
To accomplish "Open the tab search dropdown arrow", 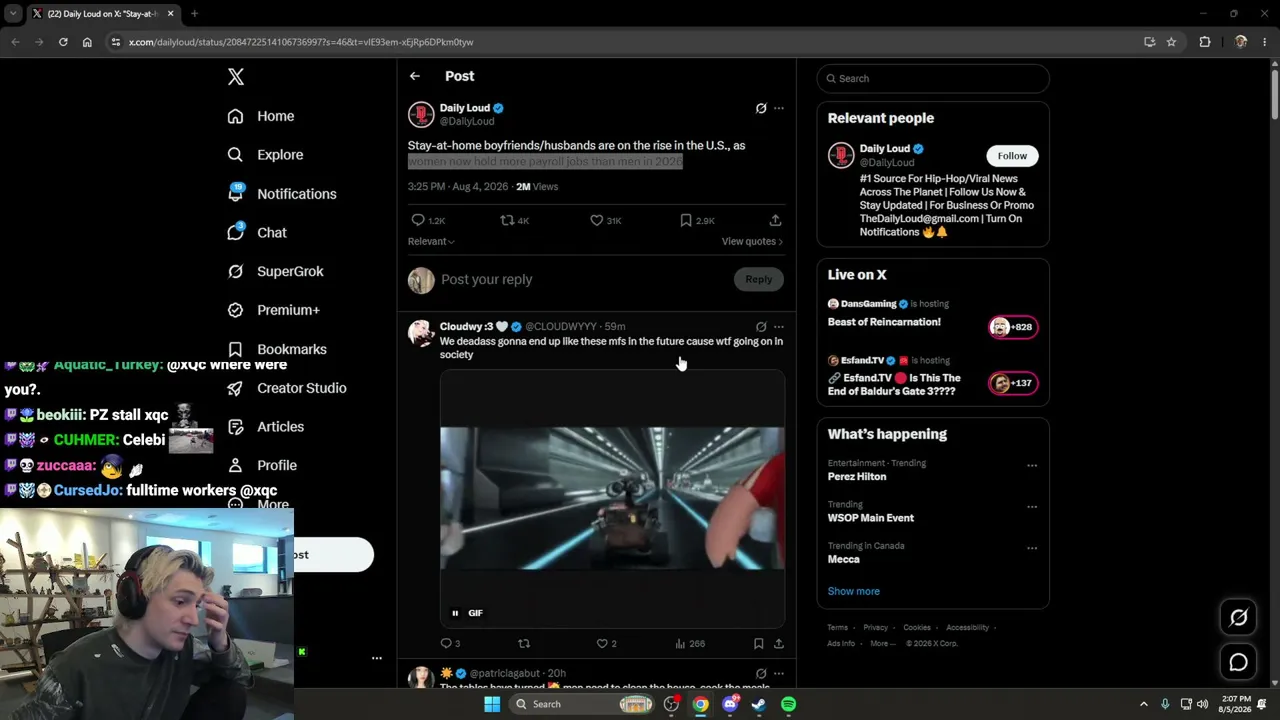I will 13,14.
